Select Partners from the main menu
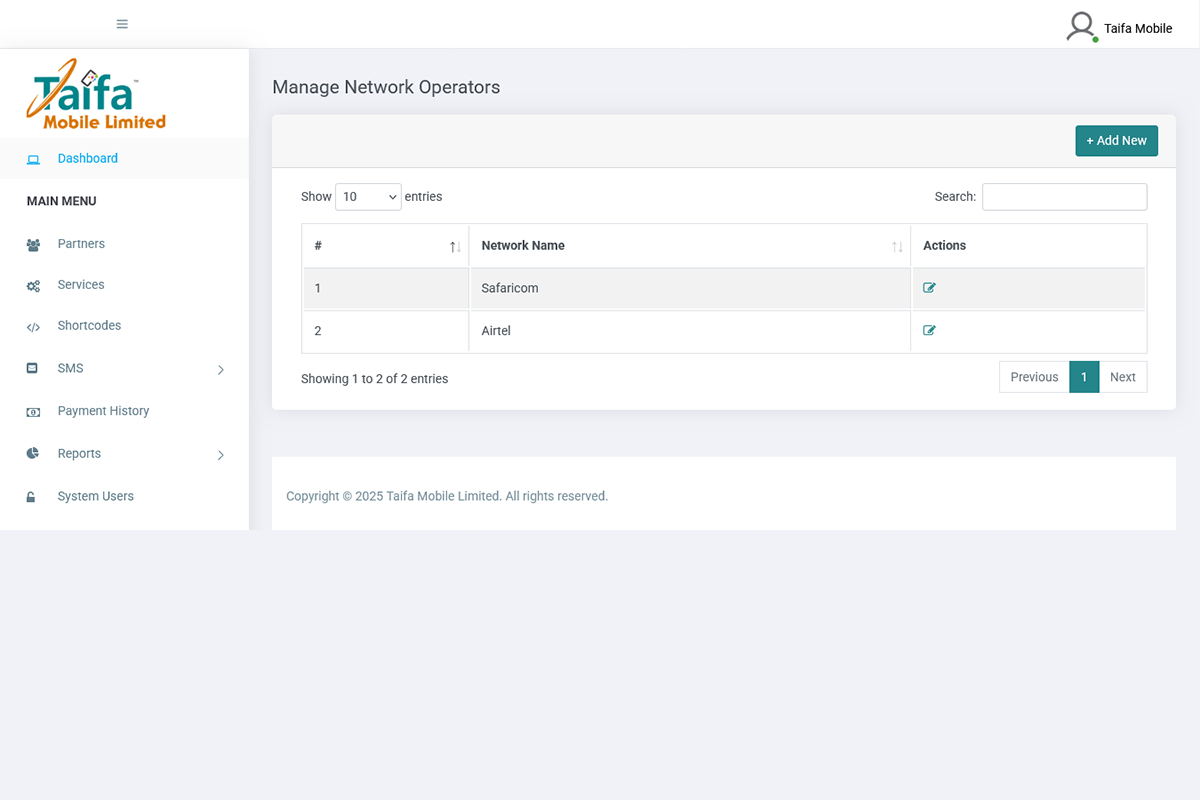The width and height of the screenshot is (1200, 800). point(81,243)
